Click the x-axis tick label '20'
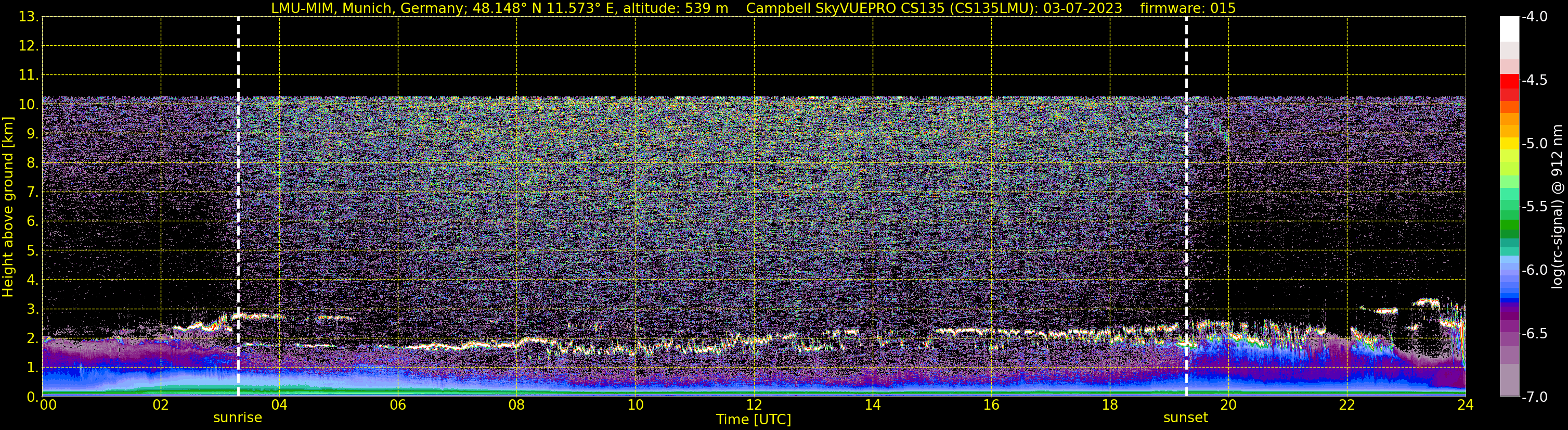The height and width of the screenshot is (430, 1568). click(x=1229, y=405)
